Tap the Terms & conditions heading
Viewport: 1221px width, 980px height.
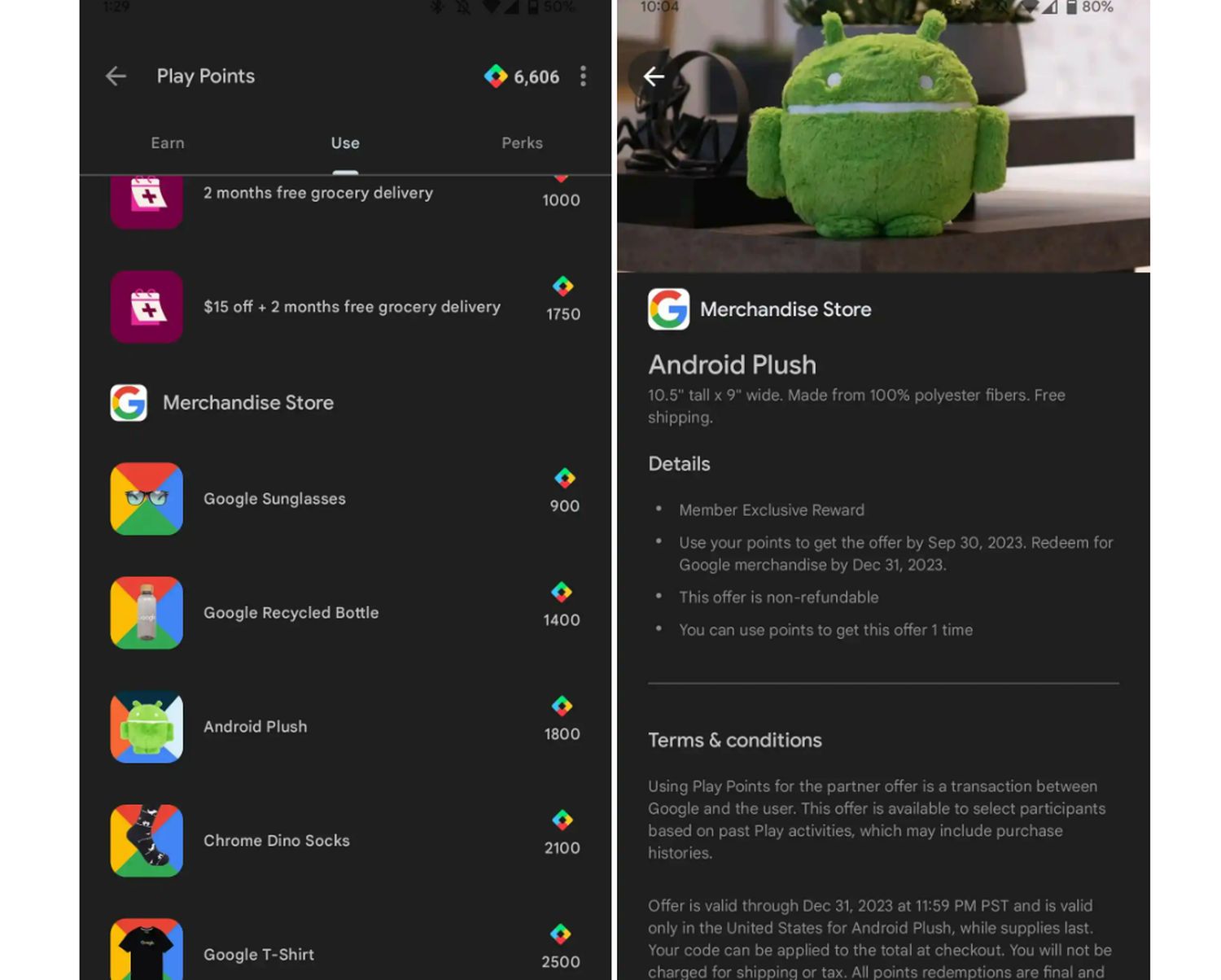pyautogui.click(x=734, y=740)
